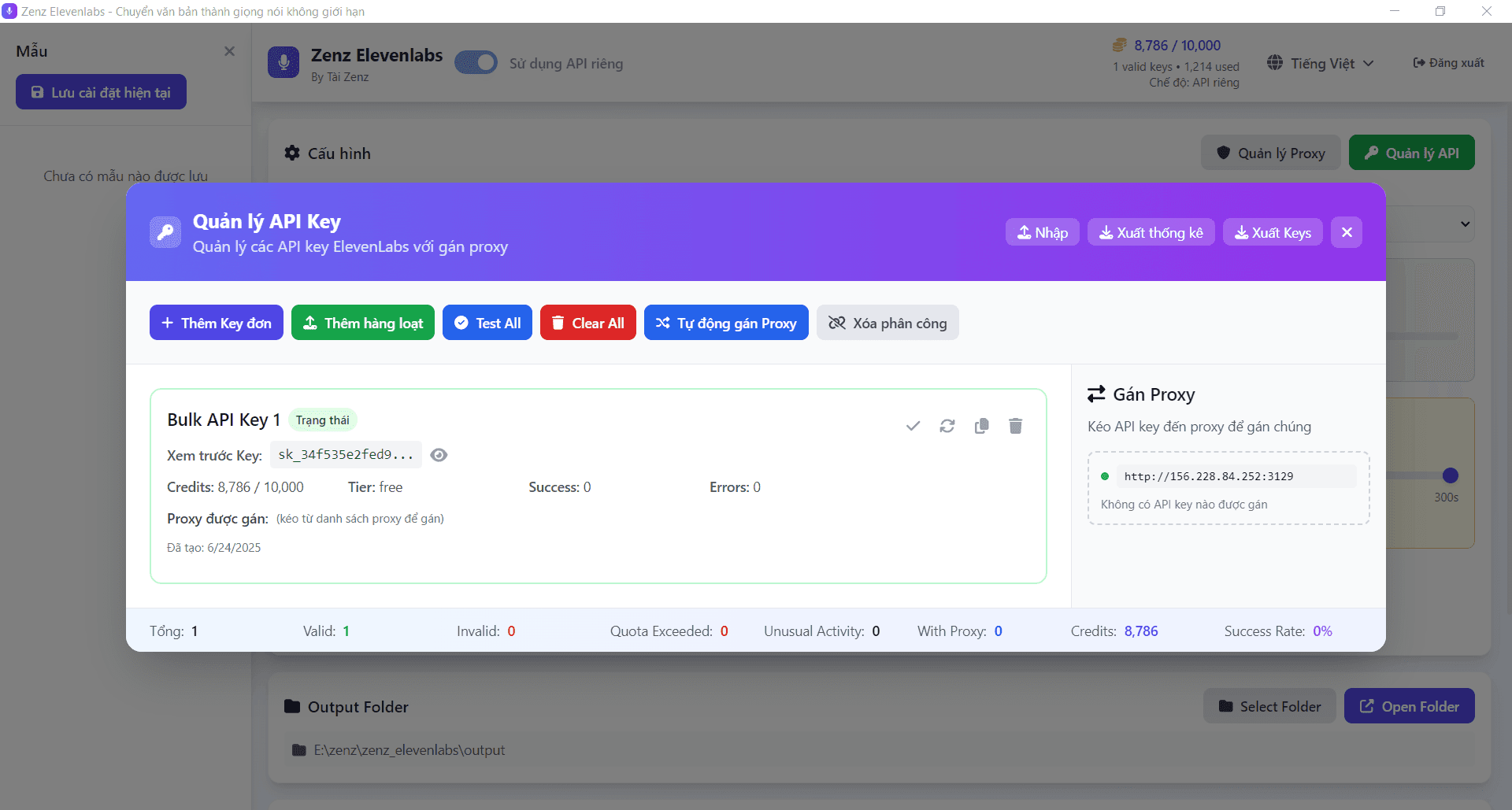Click the Đã tạo: 6/24/2025 date text
Viewport: 1512px width, 810px height.
point(214,548)
